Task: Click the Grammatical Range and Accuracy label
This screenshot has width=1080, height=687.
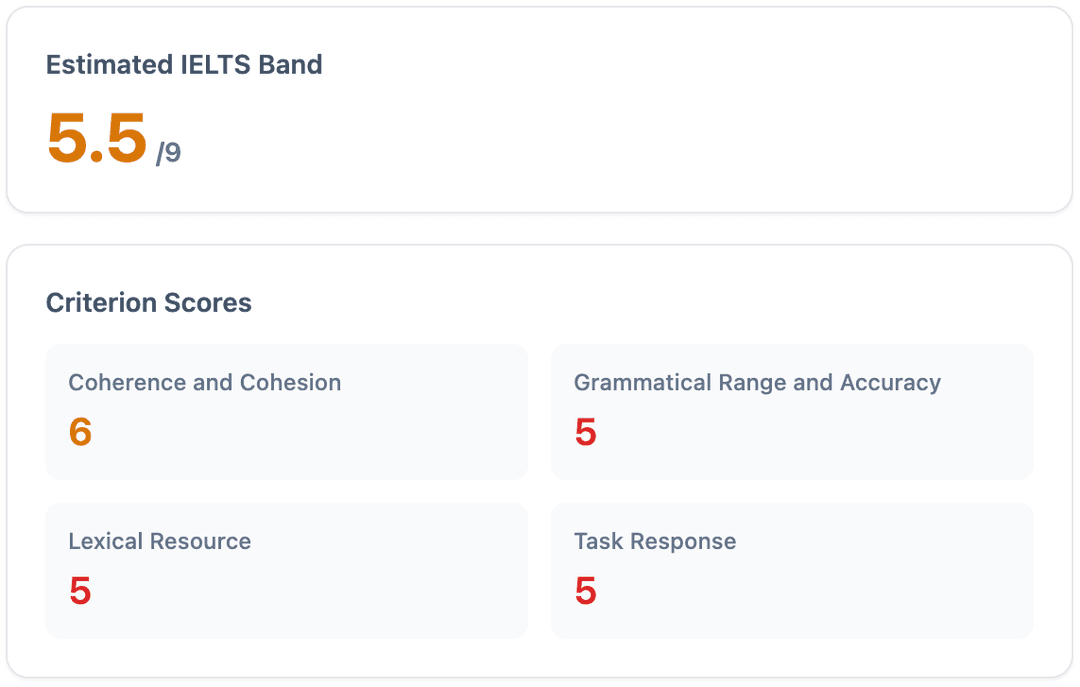Action: tap(758, 382)
